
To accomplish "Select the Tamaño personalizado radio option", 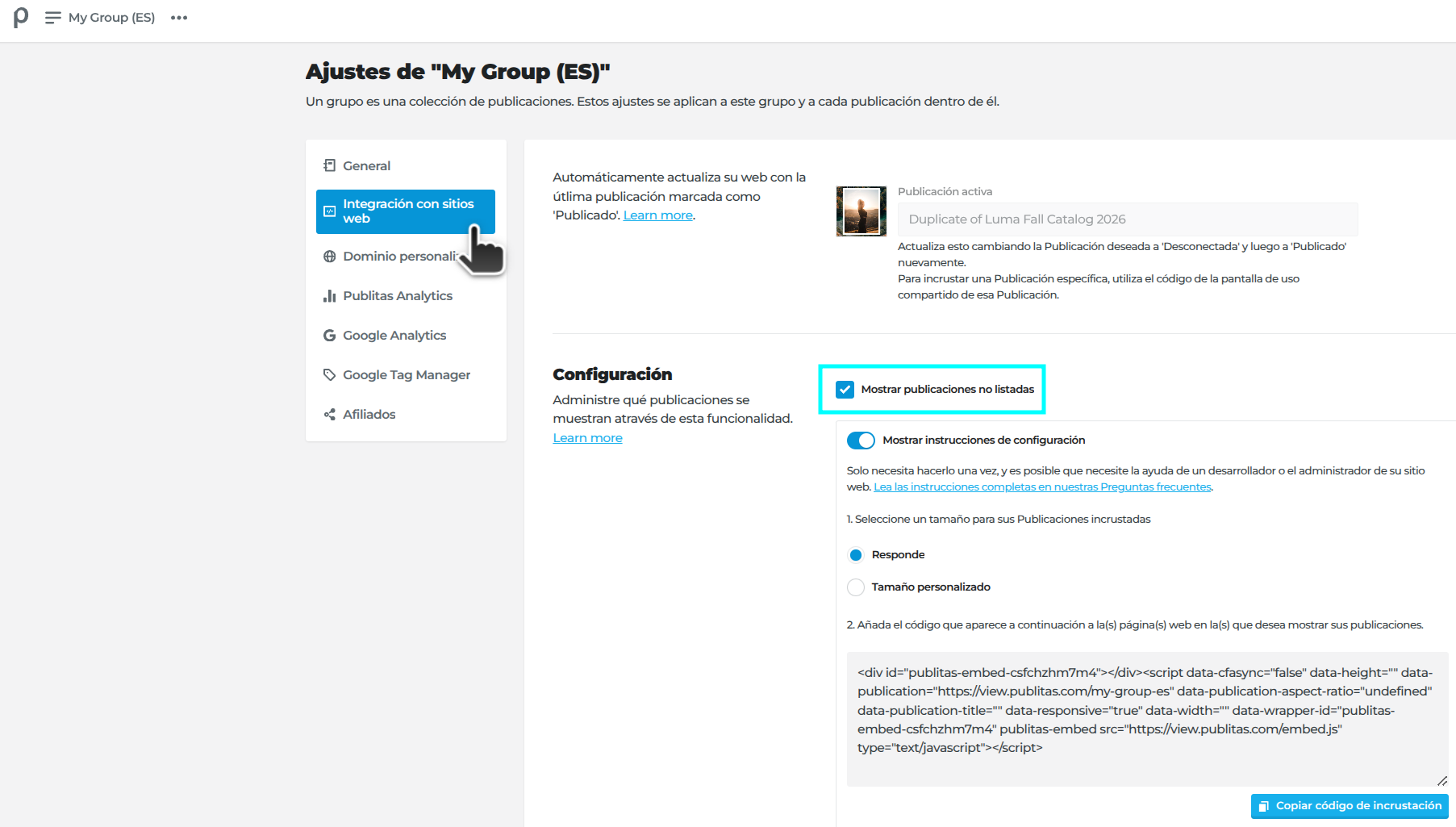I will click(856, 587).
